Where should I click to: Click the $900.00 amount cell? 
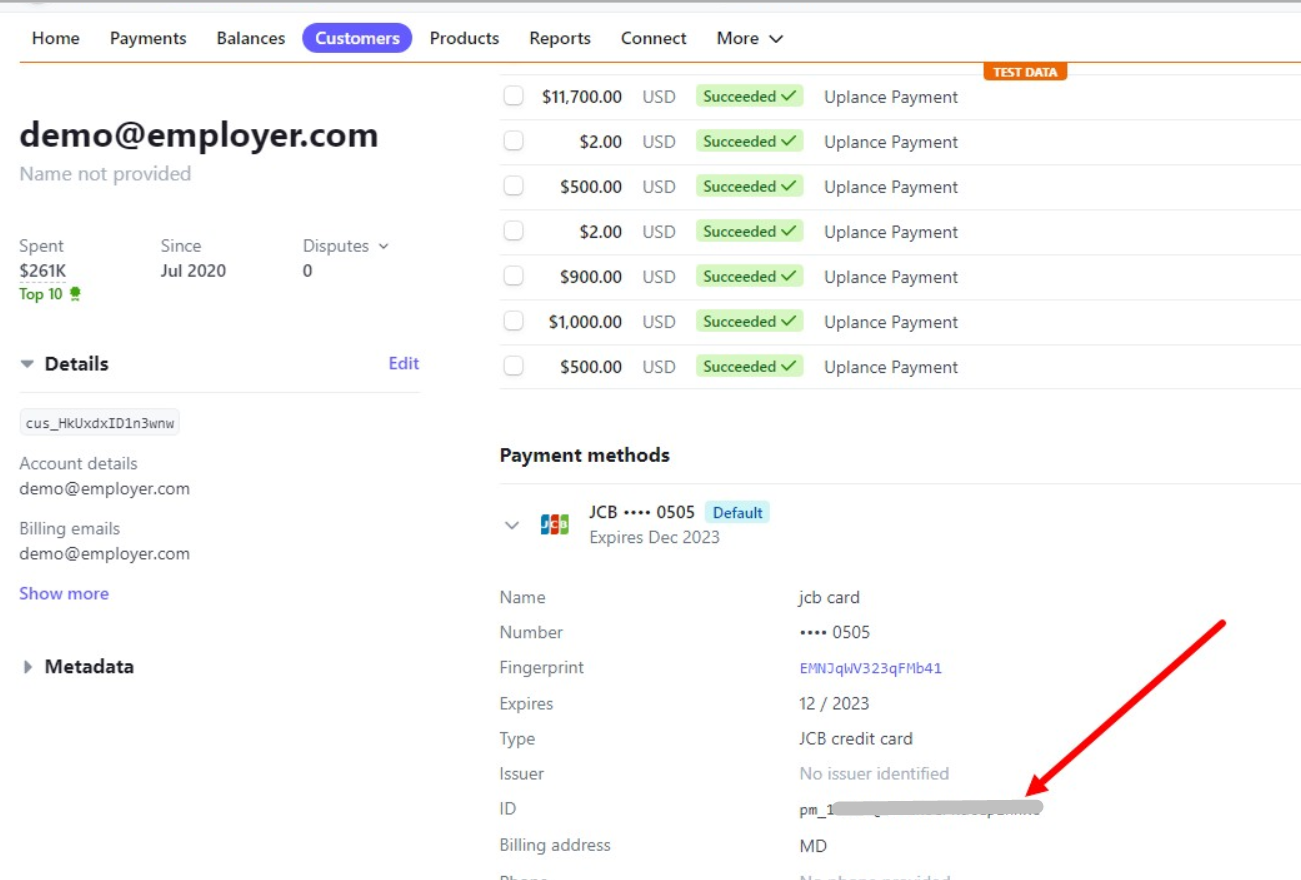(x=591, y=277)
